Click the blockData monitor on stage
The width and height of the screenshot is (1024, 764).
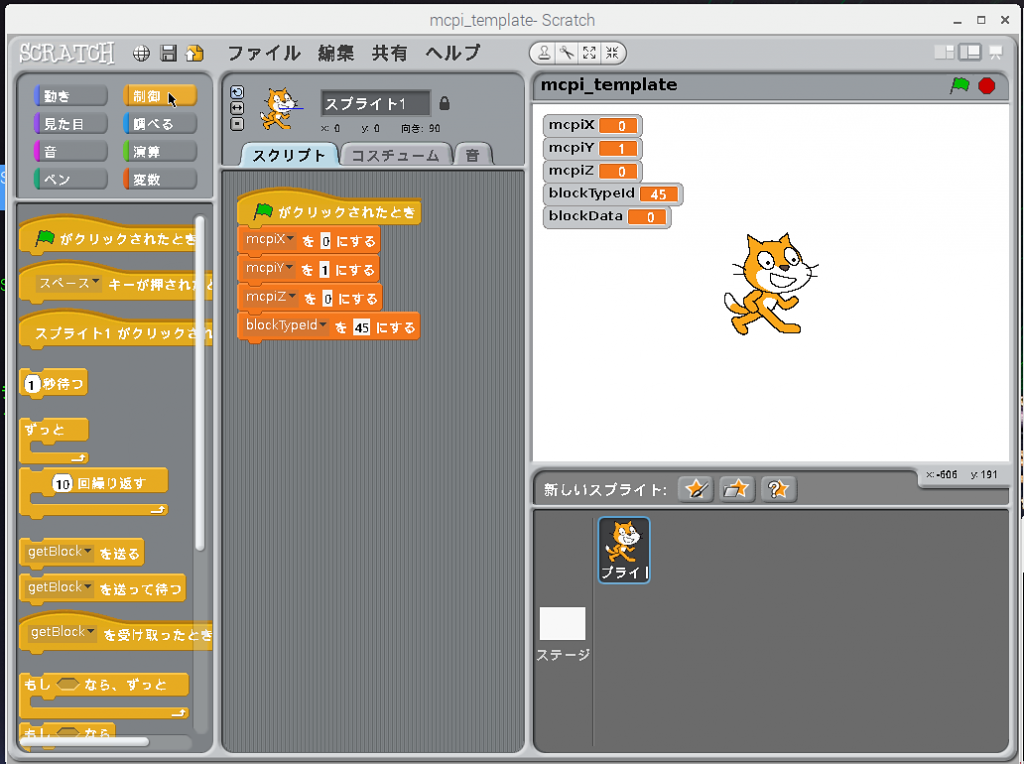pos(607,216)
